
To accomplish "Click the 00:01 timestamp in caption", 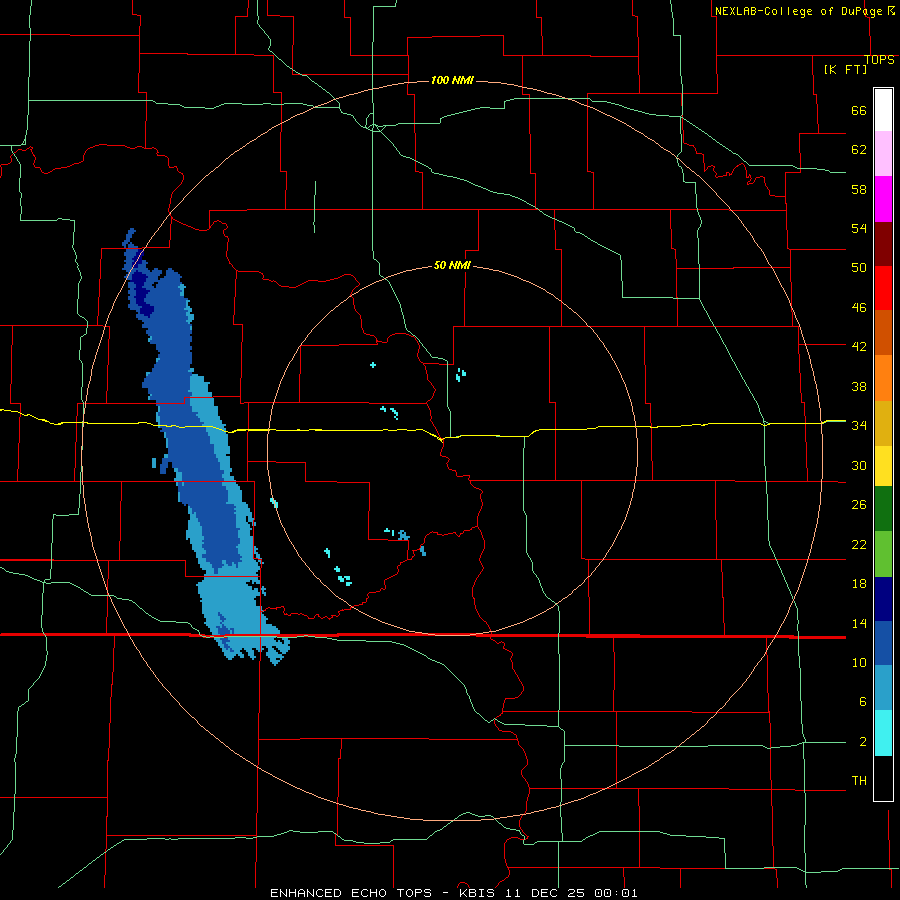I will pyautogui.click(x=616, y=893).
